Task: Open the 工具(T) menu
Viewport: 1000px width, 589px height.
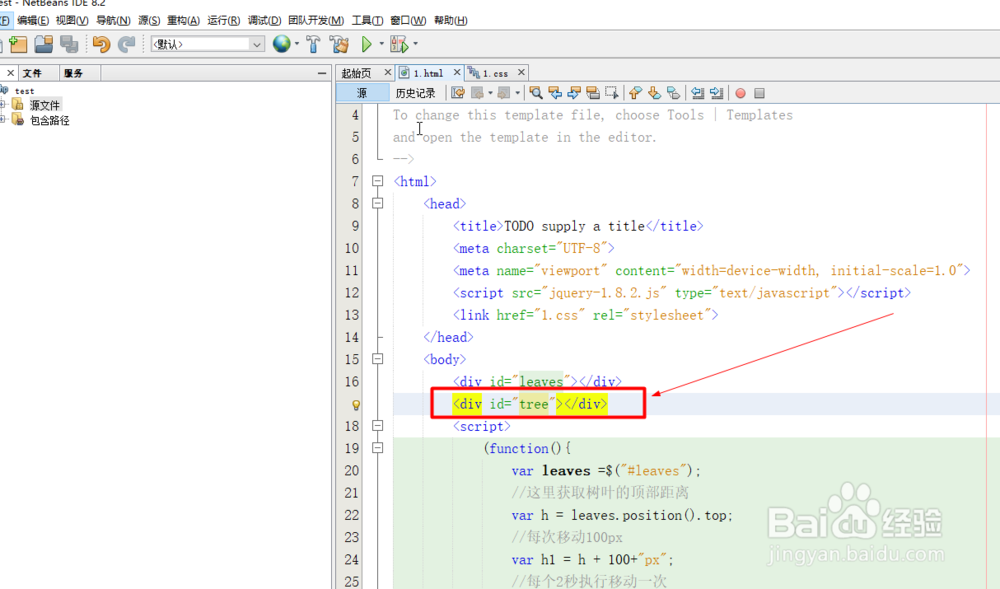Action: [x=367, y=20]
